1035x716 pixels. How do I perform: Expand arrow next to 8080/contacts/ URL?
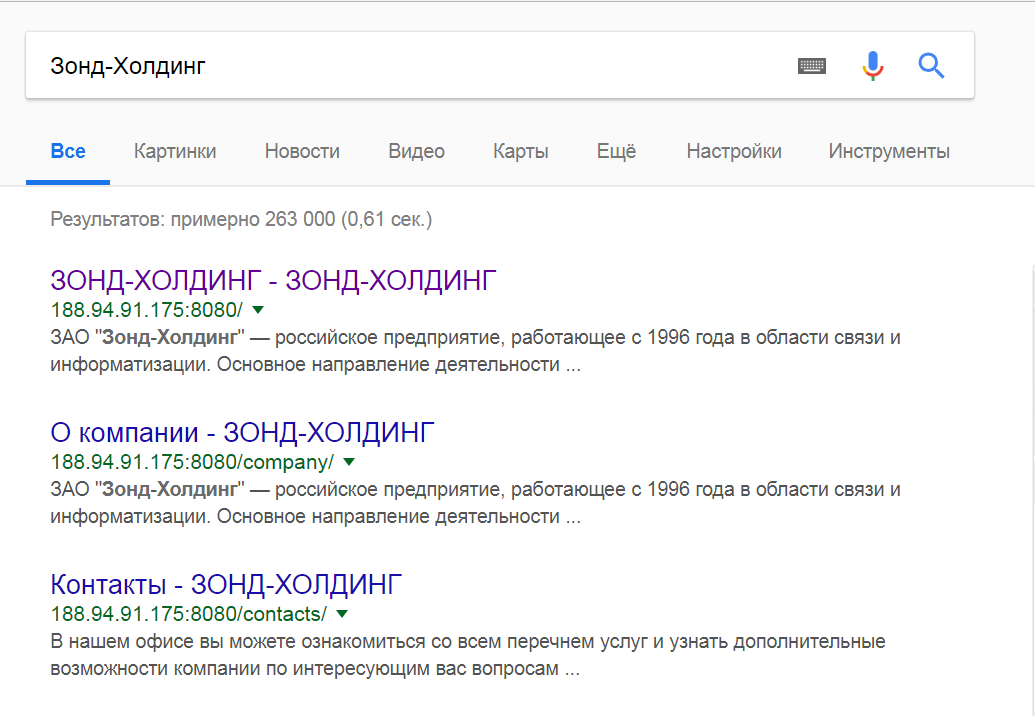click(x=342, y=614)
